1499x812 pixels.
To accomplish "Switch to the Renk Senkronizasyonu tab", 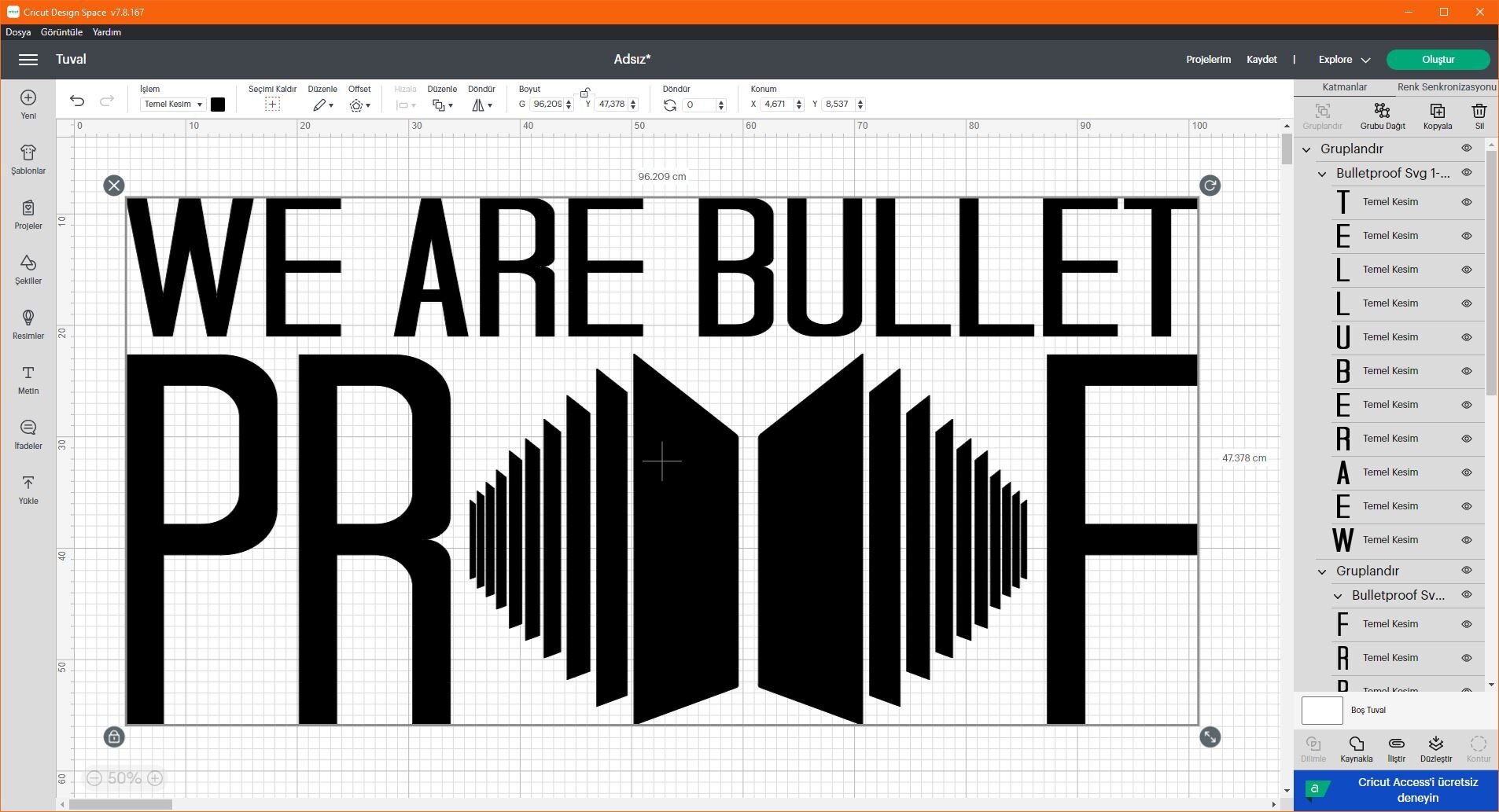I will click(x=1446, y=86).
